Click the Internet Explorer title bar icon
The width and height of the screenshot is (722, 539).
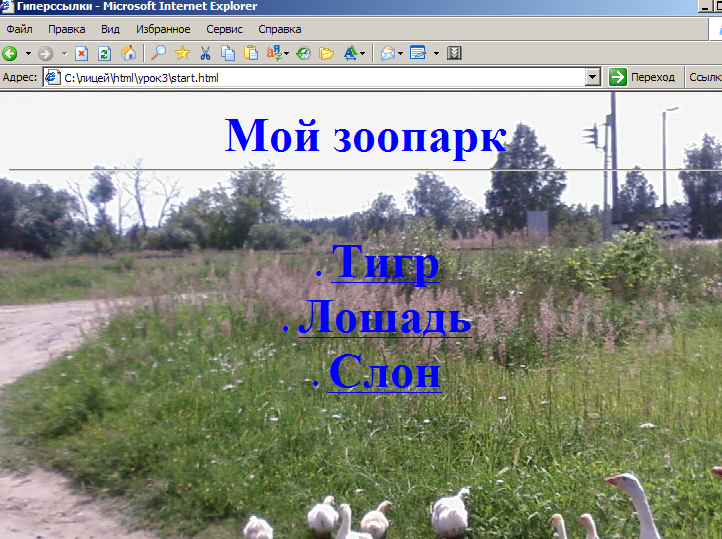pyautogui.click(x=7, y=6)
